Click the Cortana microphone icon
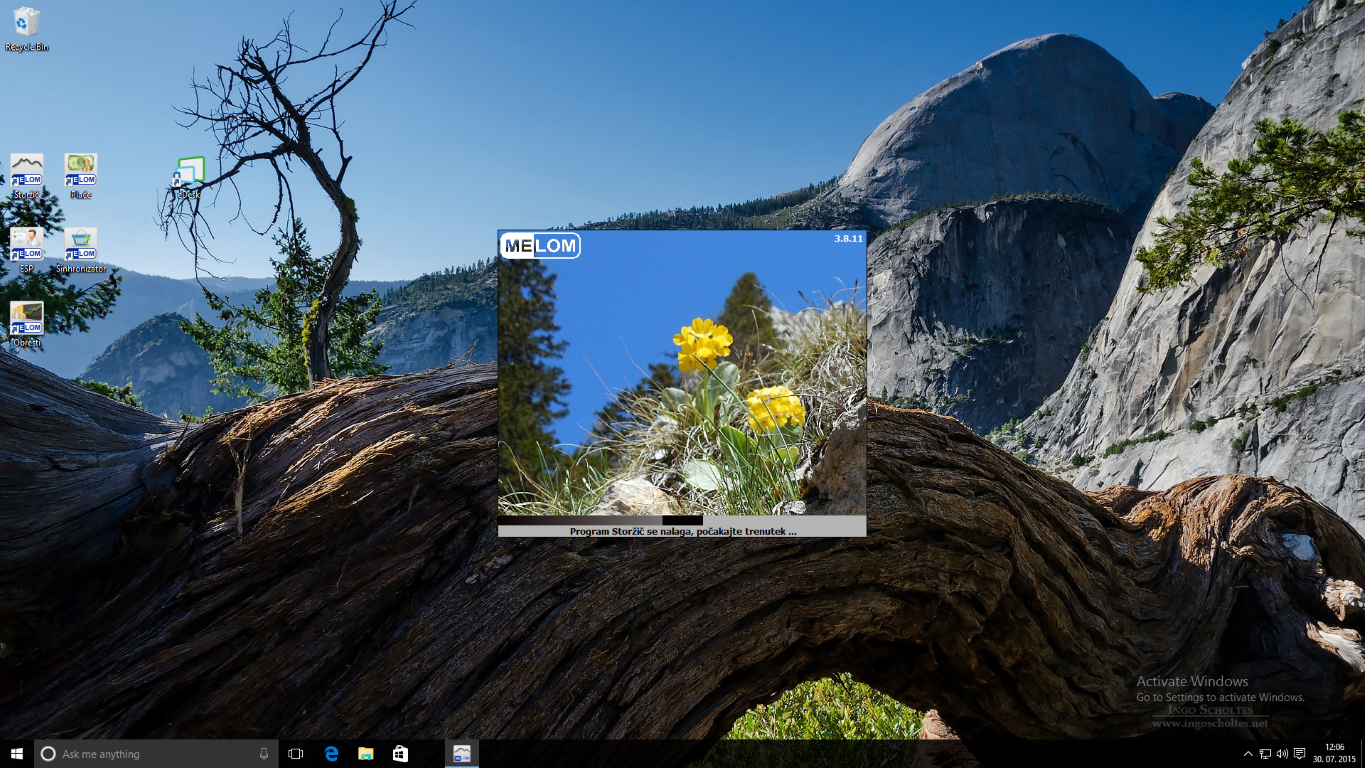The width and height of the screenshot is (1365, 768). click(x=264, y=754)
